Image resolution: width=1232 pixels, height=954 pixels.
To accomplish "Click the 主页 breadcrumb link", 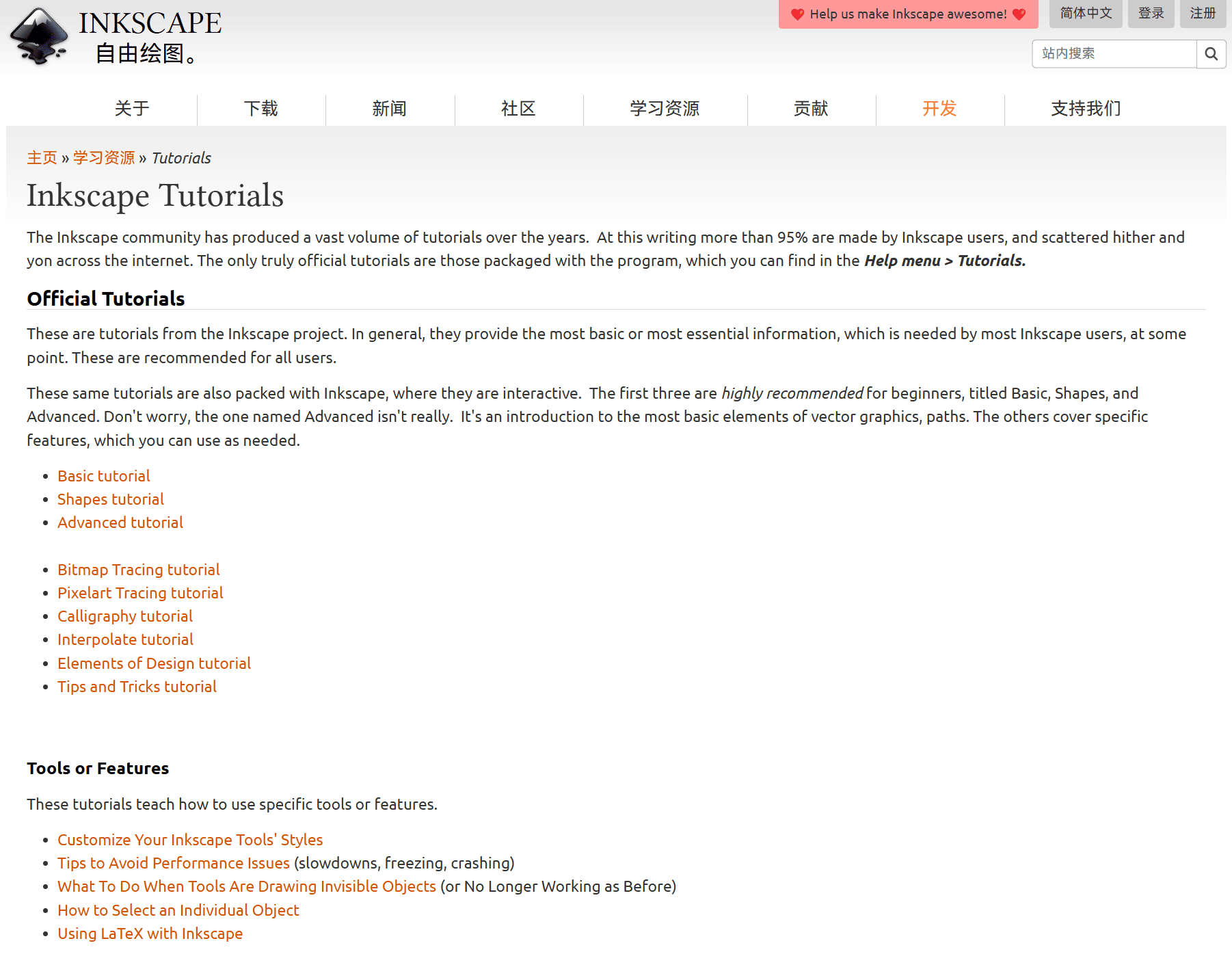I will pos(42,158).
